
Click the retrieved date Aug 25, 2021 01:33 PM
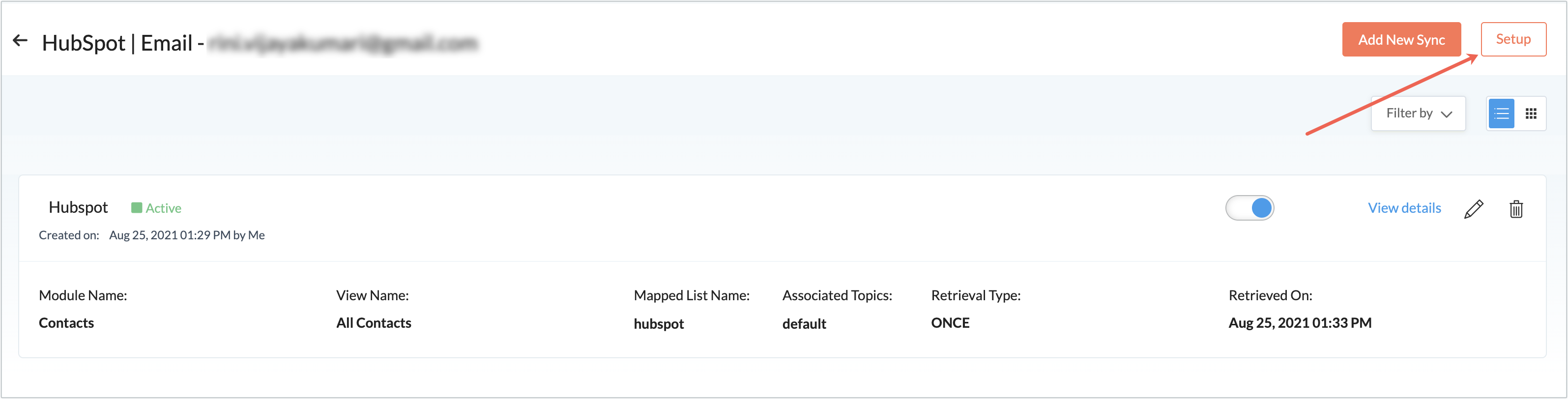point(1300,323)
